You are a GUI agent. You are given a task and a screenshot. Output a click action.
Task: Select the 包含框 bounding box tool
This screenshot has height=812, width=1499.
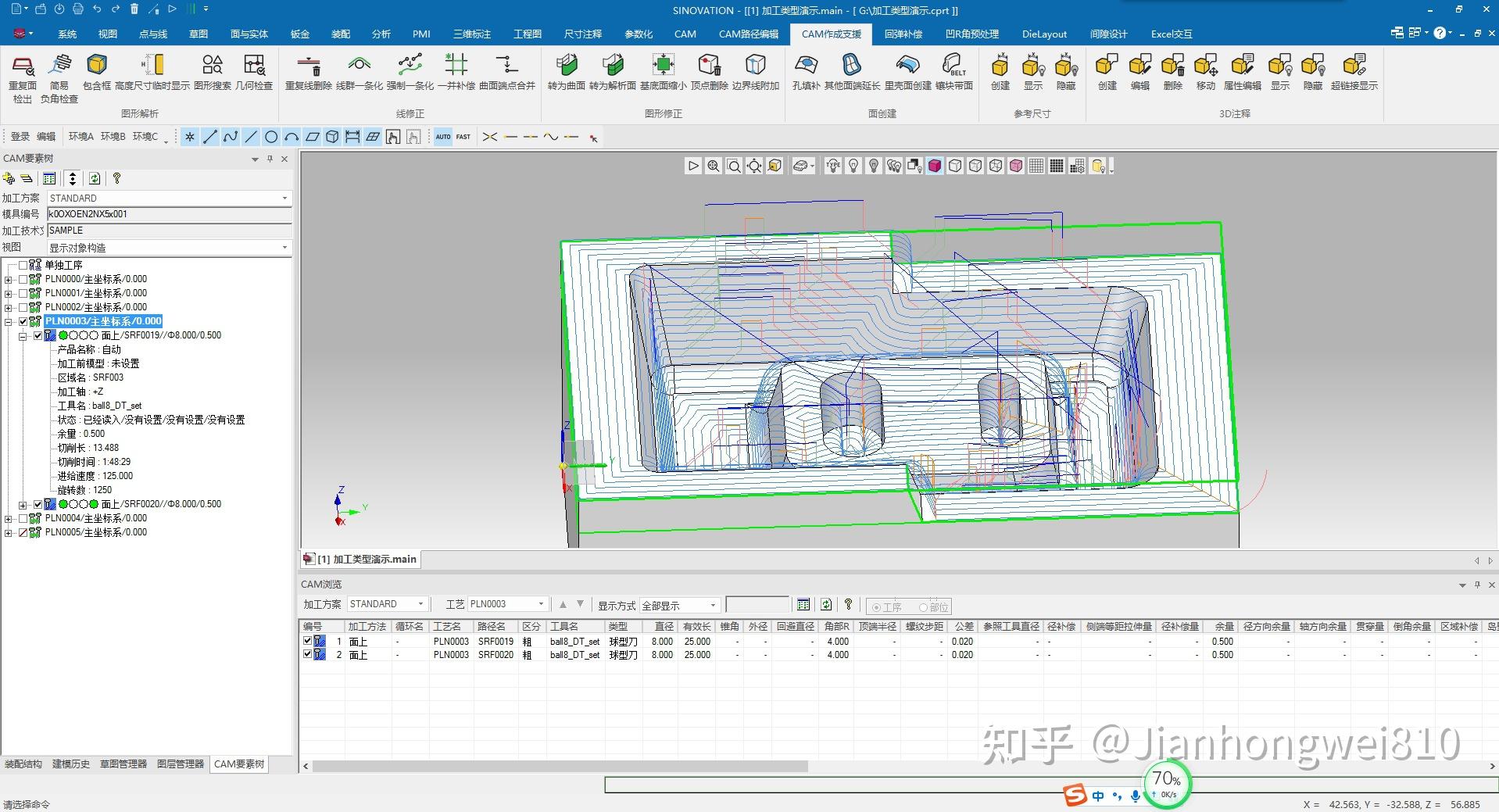point(97,66)
